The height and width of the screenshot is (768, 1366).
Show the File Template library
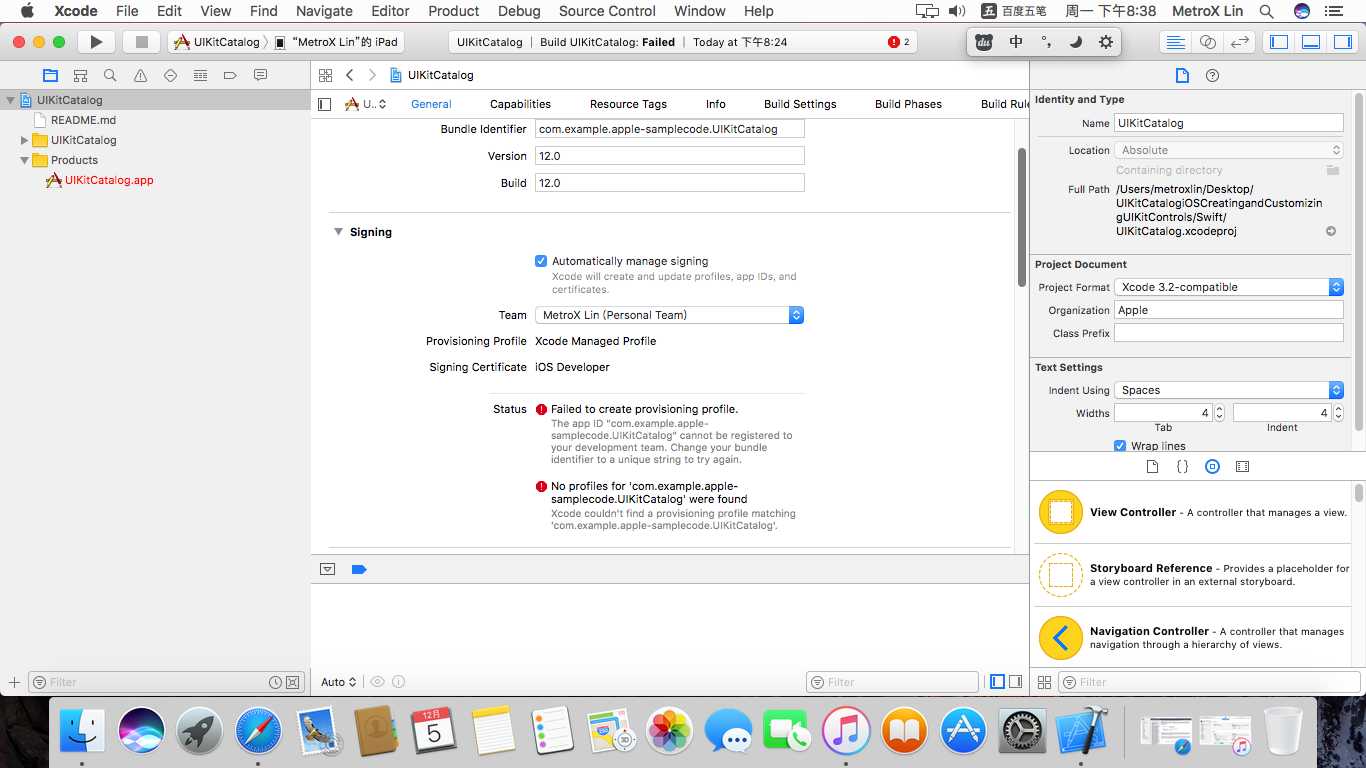click(1152, 467)
